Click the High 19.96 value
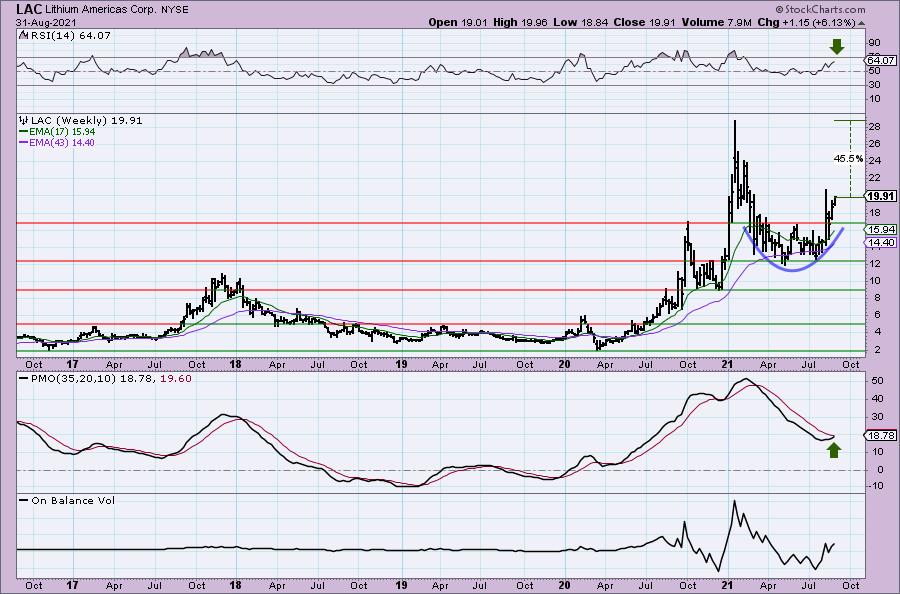The width and height of the screenshot is (900, 594). click(x=520, y=22)
